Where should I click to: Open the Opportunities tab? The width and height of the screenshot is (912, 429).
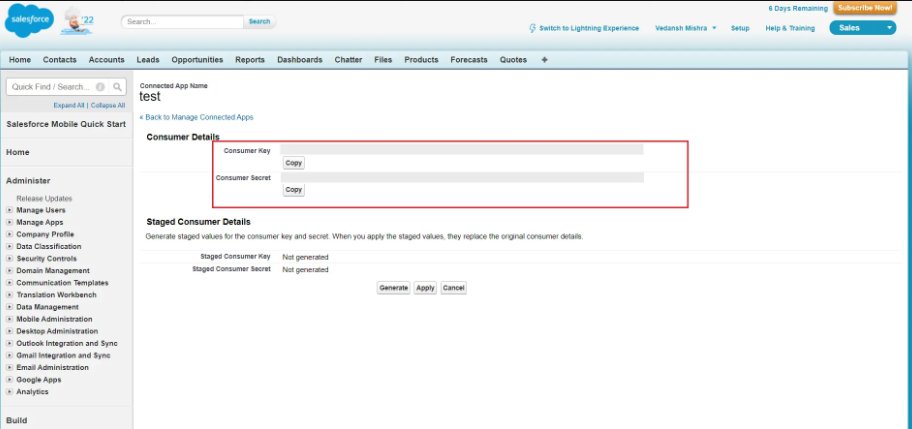coord(197,59)
